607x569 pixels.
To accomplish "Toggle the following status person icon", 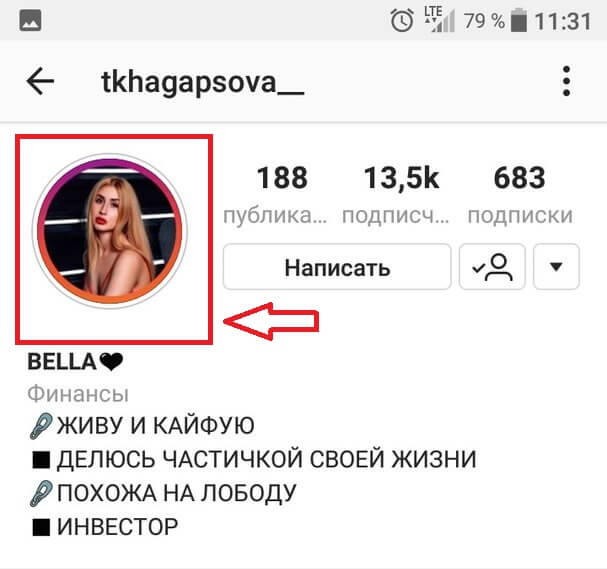I will (492, 267).
